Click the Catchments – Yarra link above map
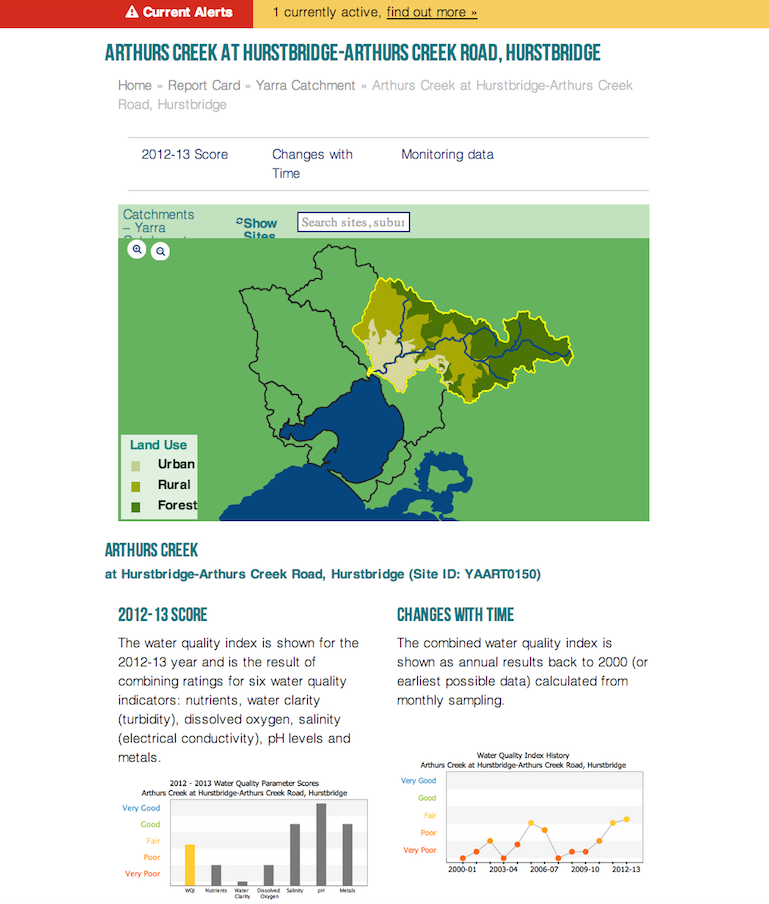This screenshot has height=904, width=769. [159, 222]
